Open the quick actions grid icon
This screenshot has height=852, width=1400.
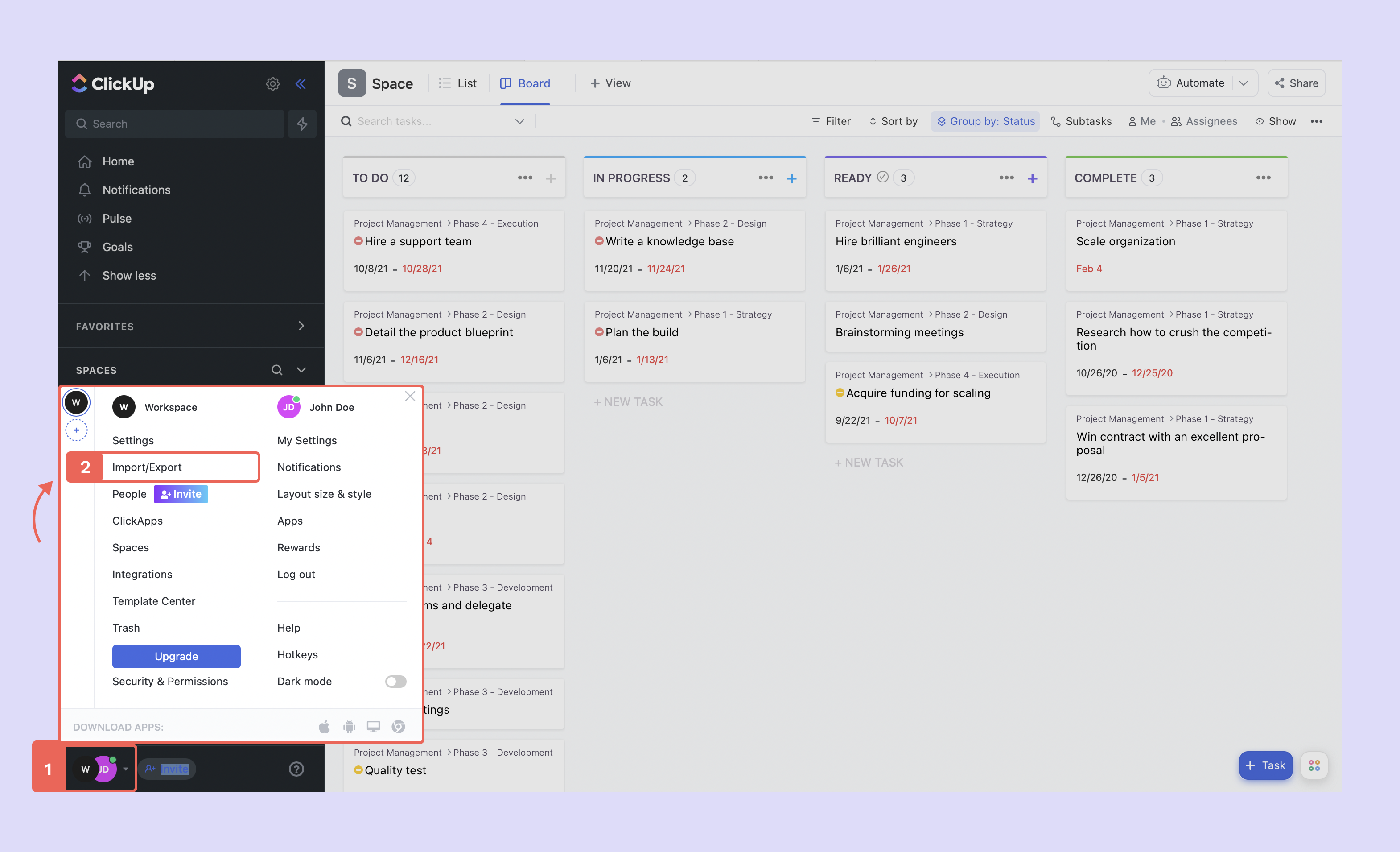tap(1314, 765)
